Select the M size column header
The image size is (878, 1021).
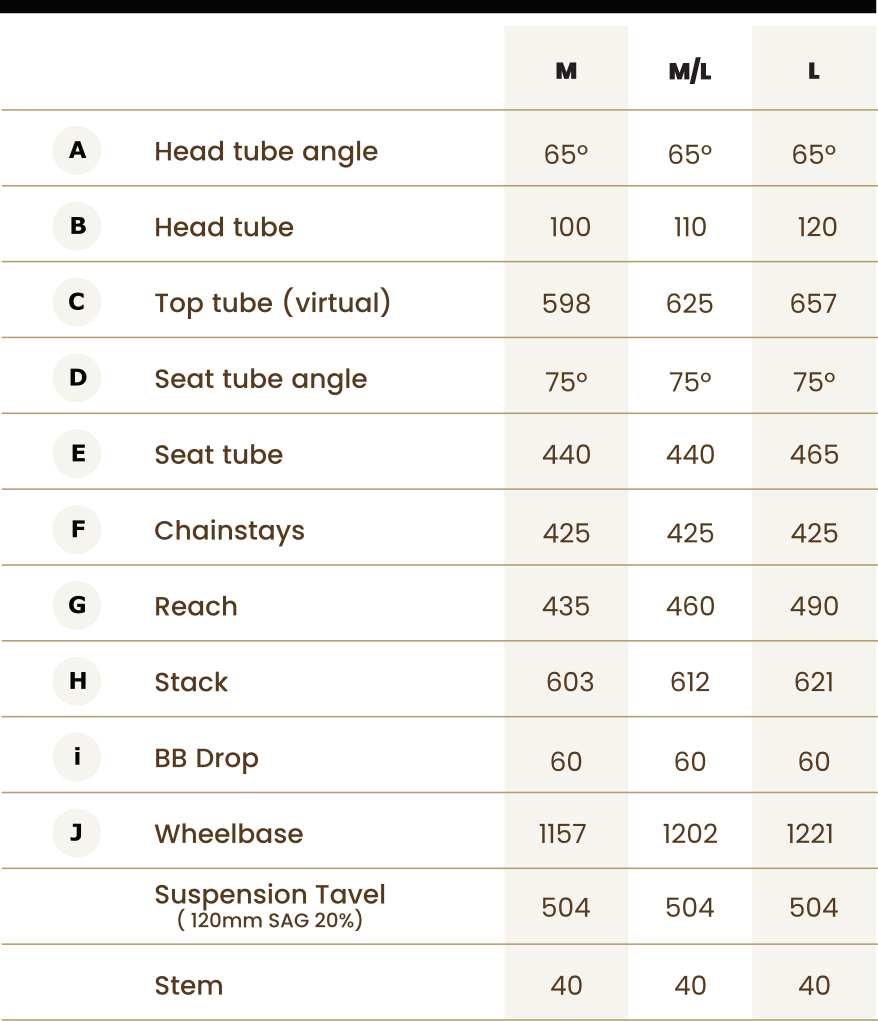tap(566, 71)
